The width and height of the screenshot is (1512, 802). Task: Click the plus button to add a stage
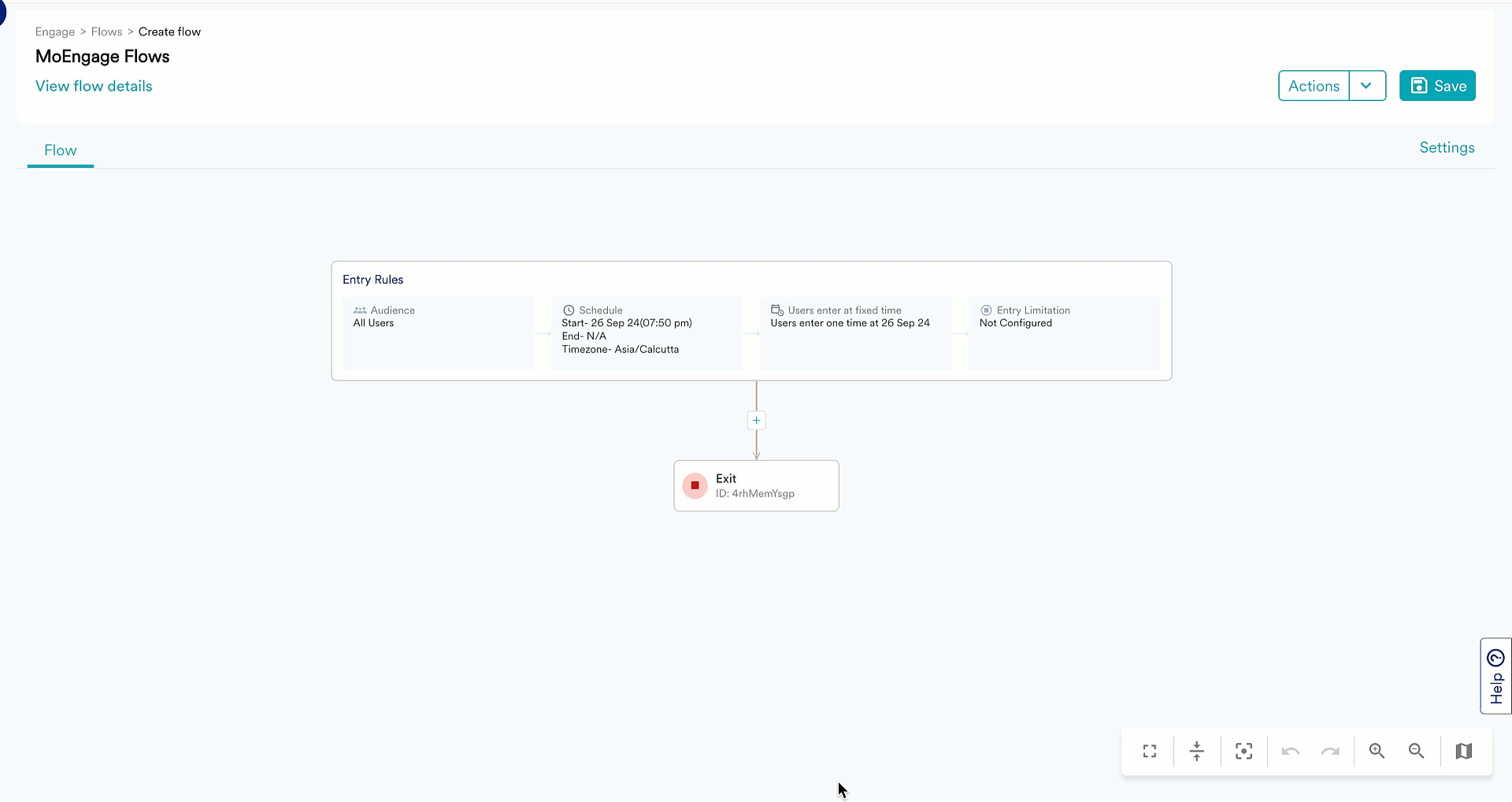(x=756, y=420)
